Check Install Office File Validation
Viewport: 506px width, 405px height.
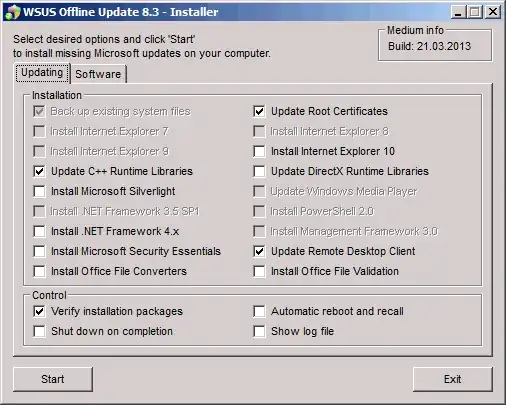[x=259, y=271]
